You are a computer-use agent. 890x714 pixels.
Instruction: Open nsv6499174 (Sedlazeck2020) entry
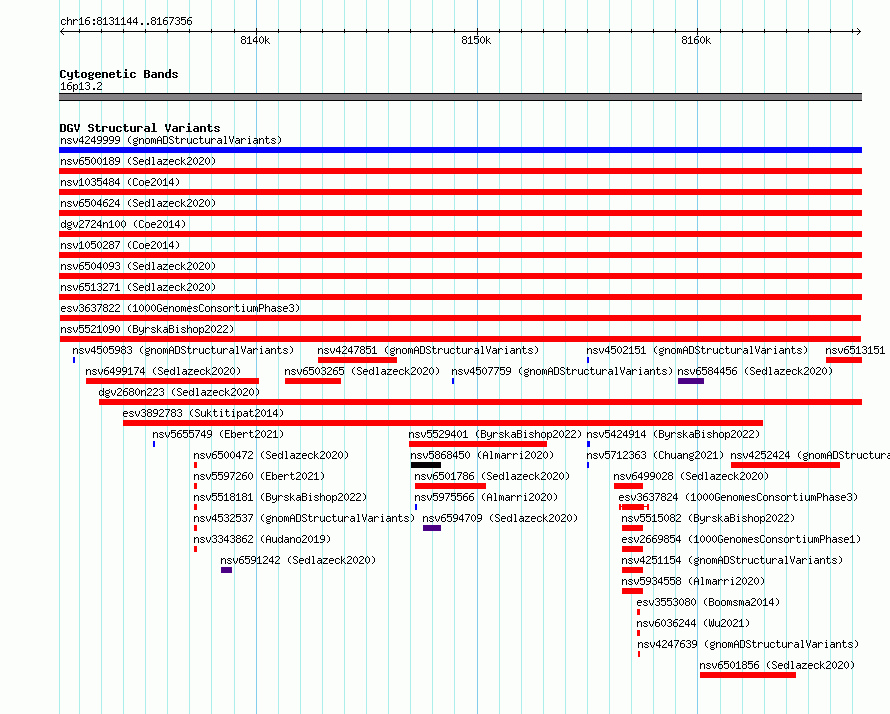163,371
